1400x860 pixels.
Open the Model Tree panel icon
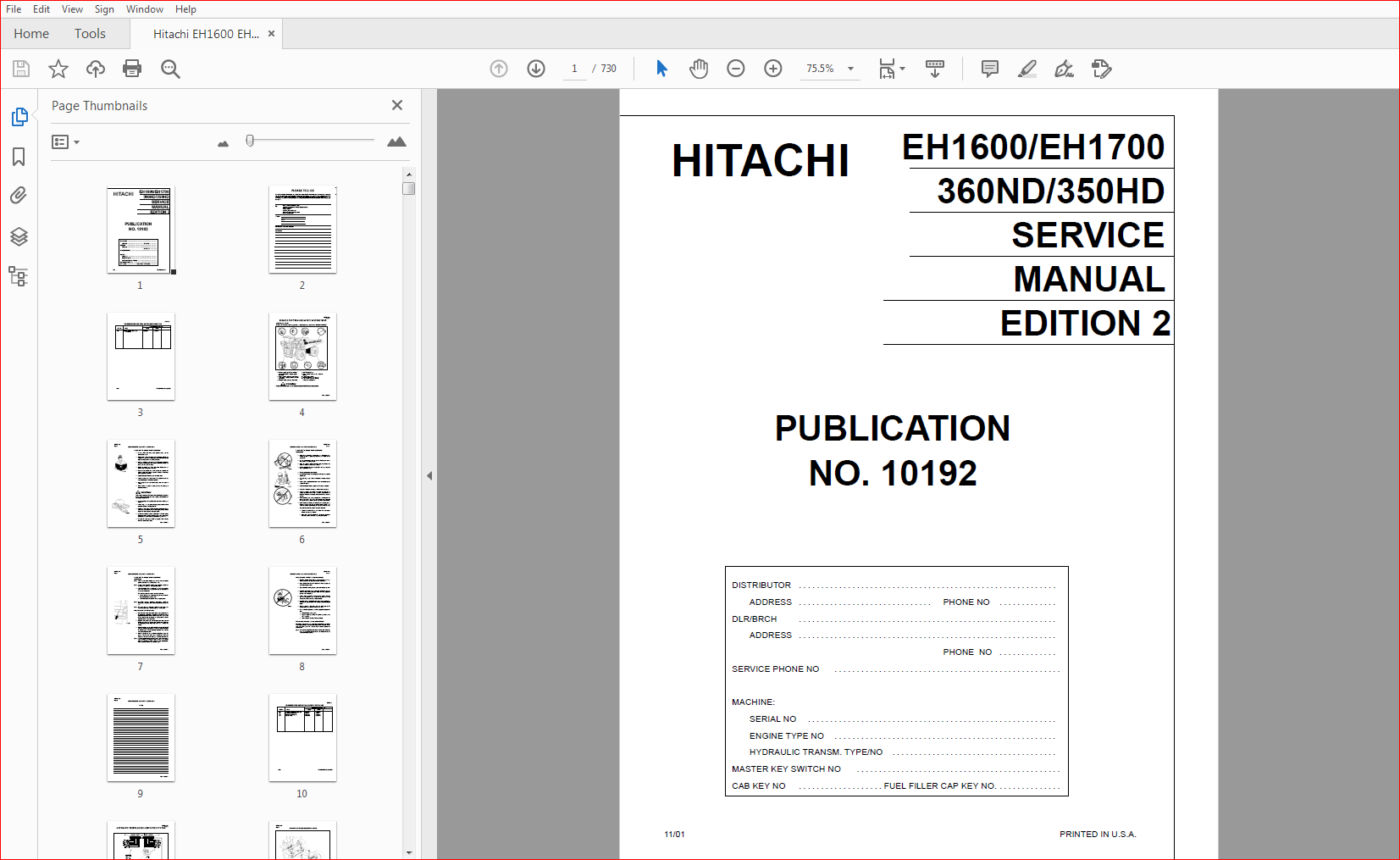(x=19, y=276)
